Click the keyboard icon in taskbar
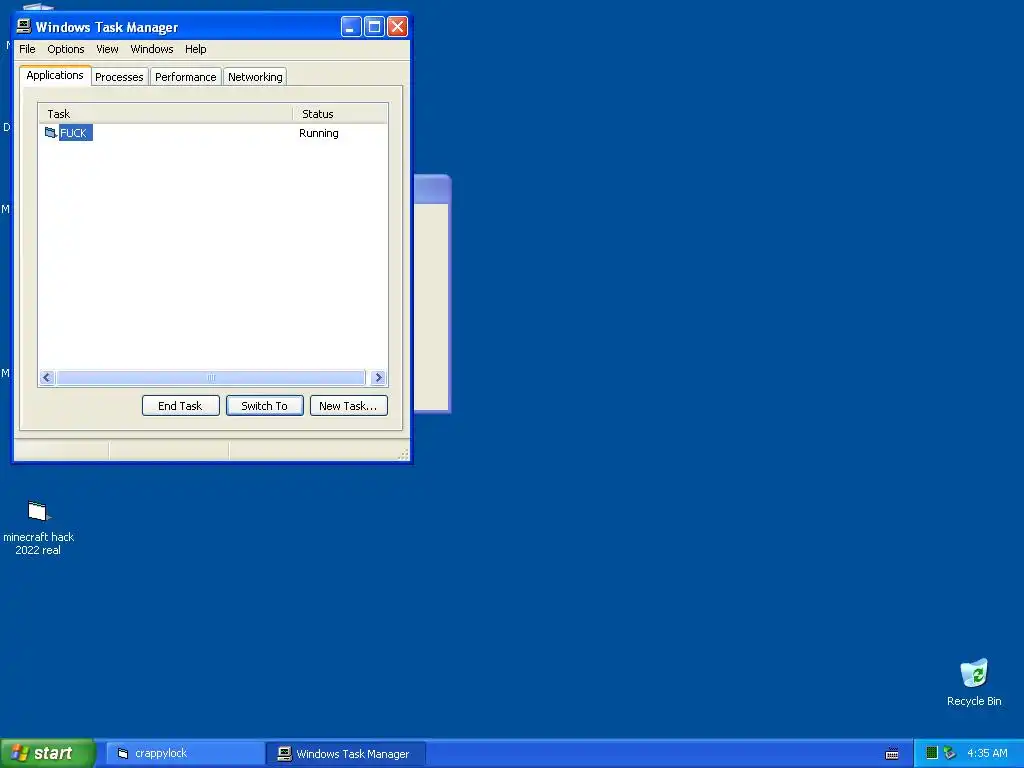The image size is (1024, 768). pyautogui.click(x=891, y=754)
